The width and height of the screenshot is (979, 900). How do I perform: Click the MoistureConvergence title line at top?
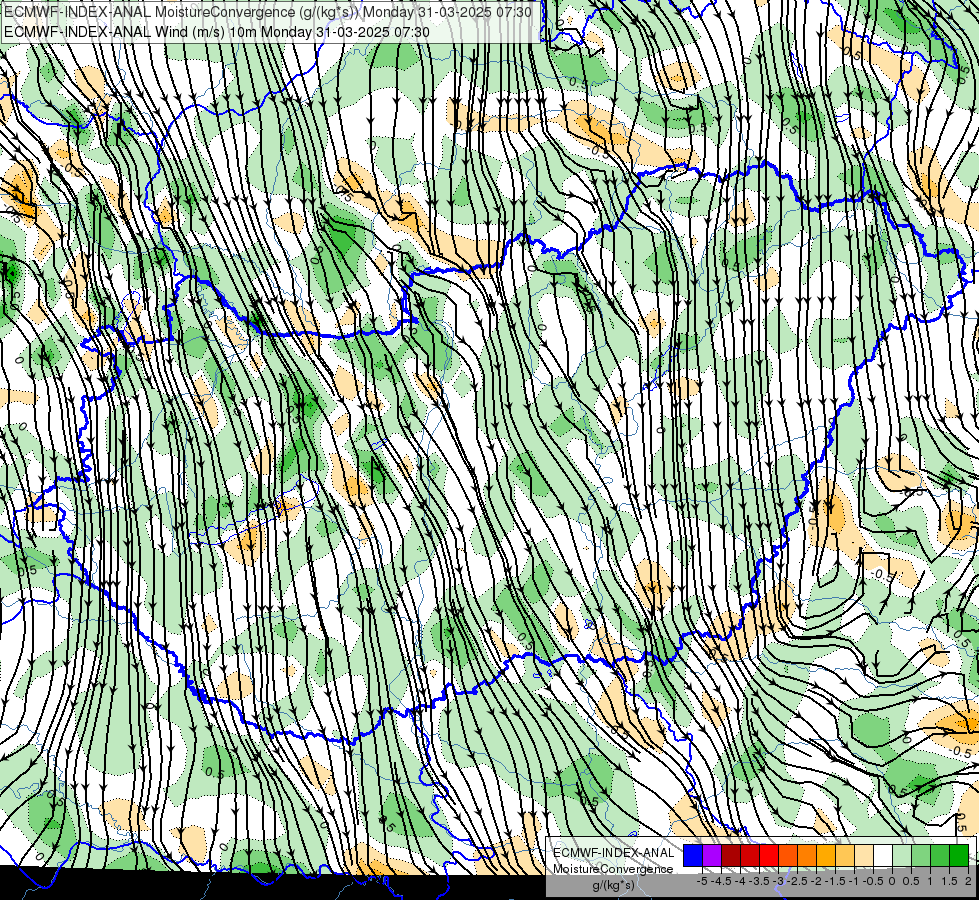(x=268, y=12)
